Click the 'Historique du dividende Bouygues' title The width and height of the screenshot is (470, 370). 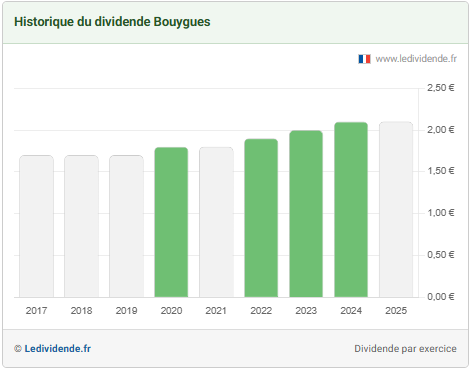[112, 22]
